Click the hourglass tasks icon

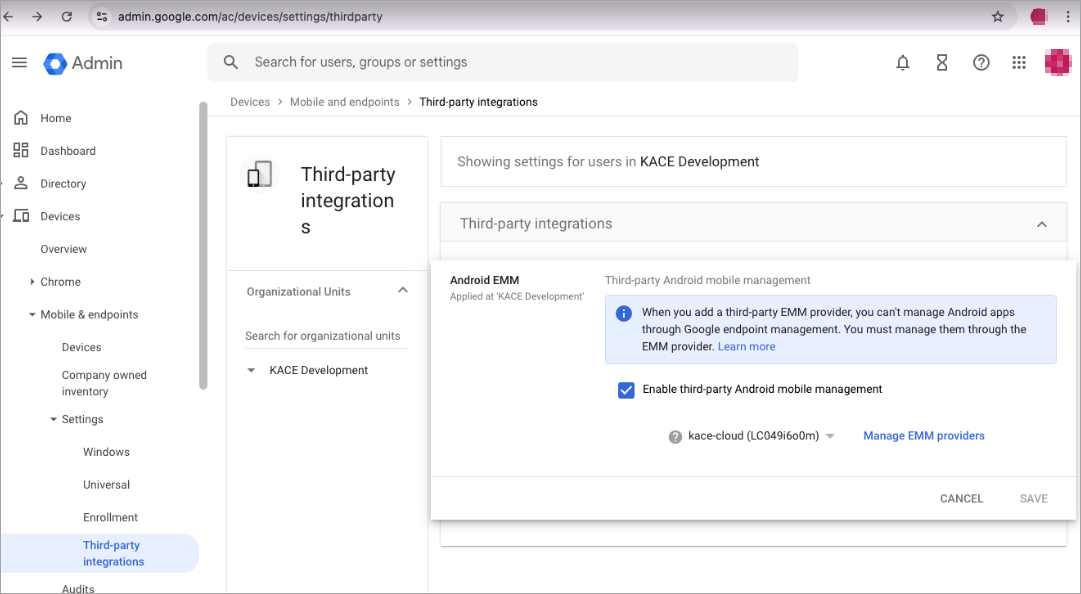click(942, 63)
